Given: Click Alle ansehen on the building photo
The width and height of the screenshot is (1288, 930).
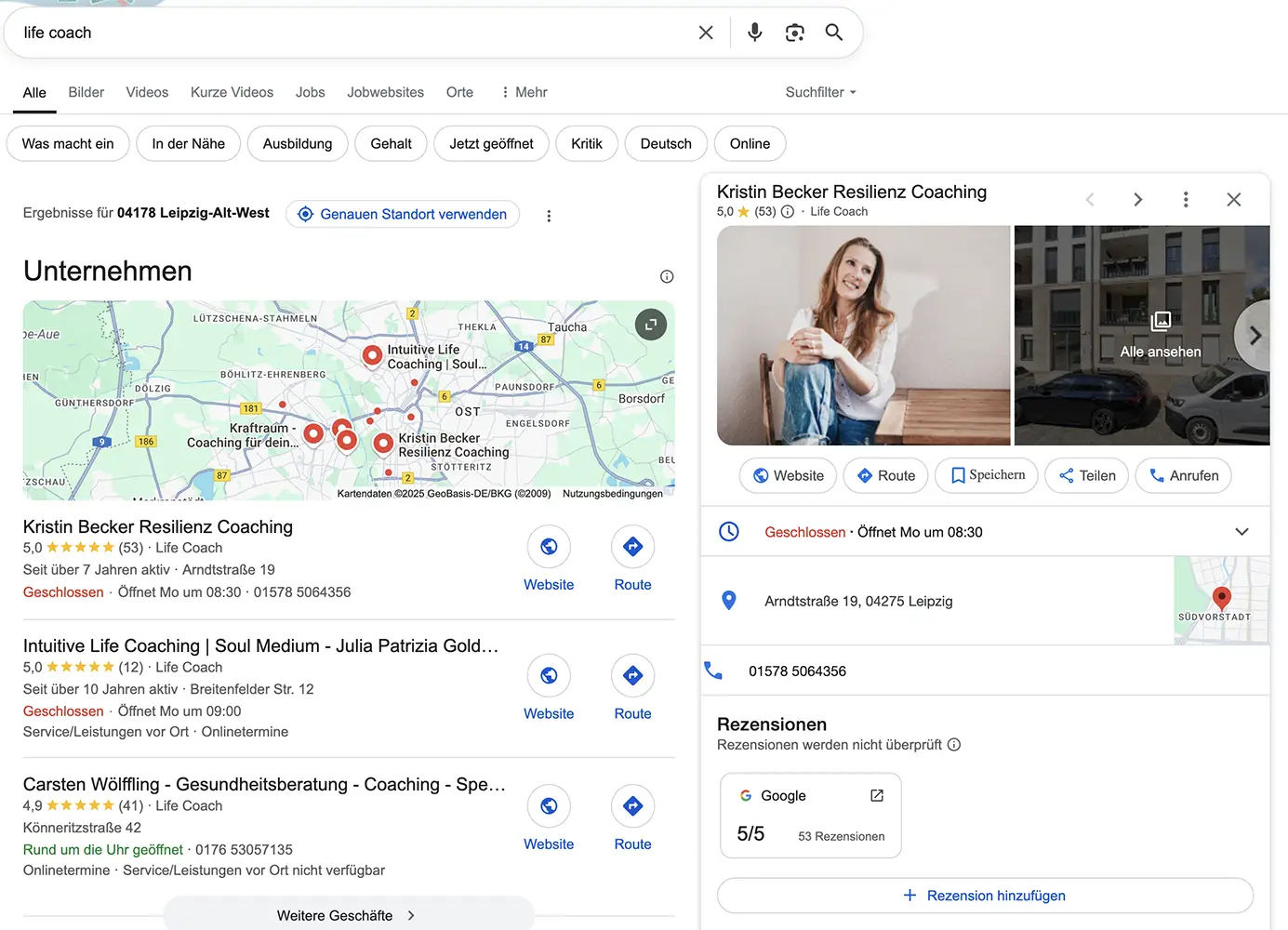Looking at the screenshot, I should click(x=1161, y=352).
